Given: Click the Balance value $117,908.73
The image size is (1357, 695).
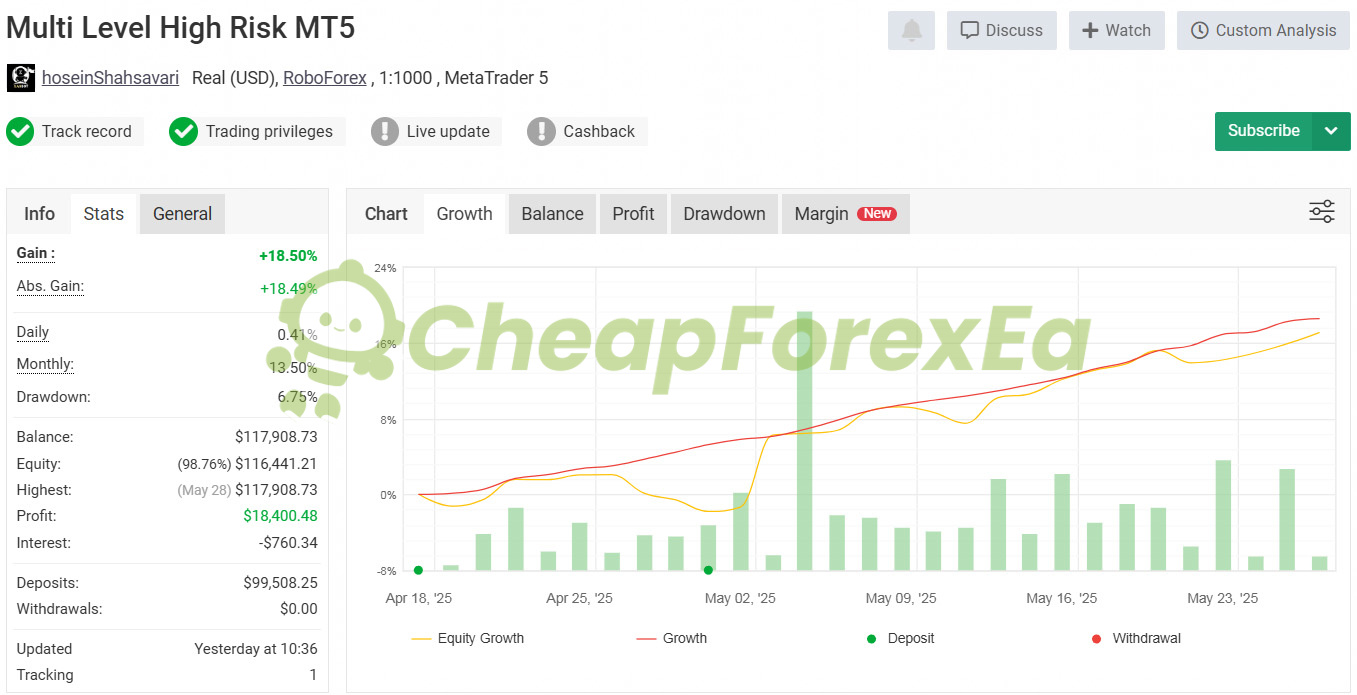Looking at the screenshot, I should click(x=276, y=437).
